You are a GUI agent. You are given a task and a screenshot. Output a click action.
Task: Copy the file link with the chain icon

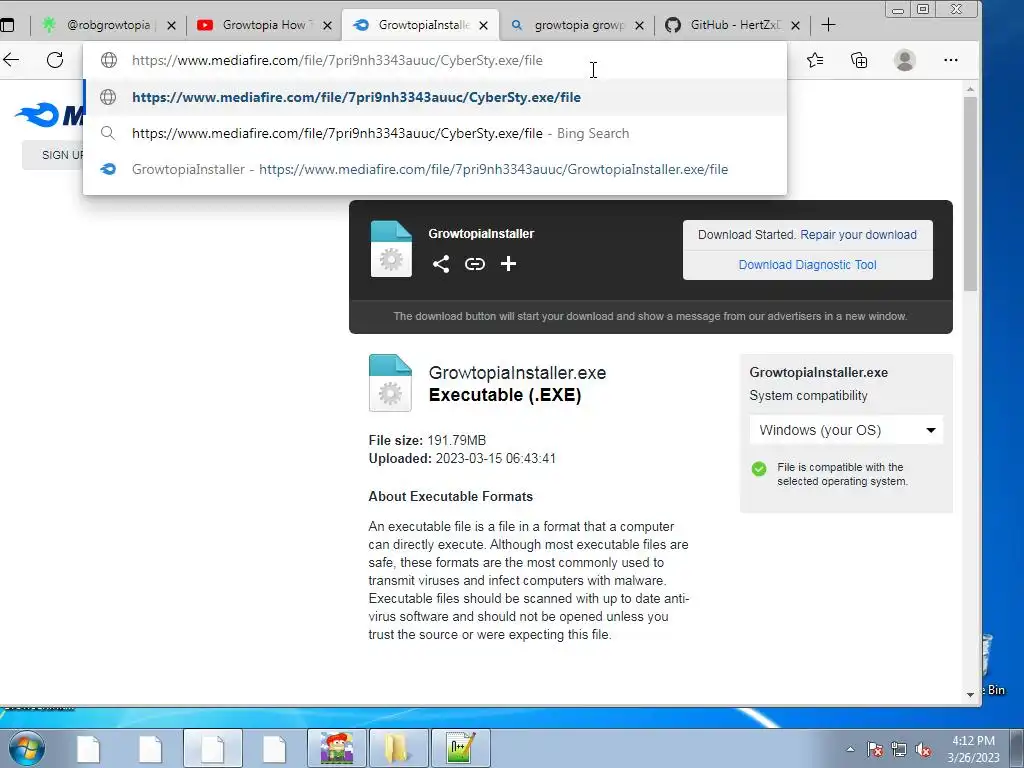click(x=475, y=264)
